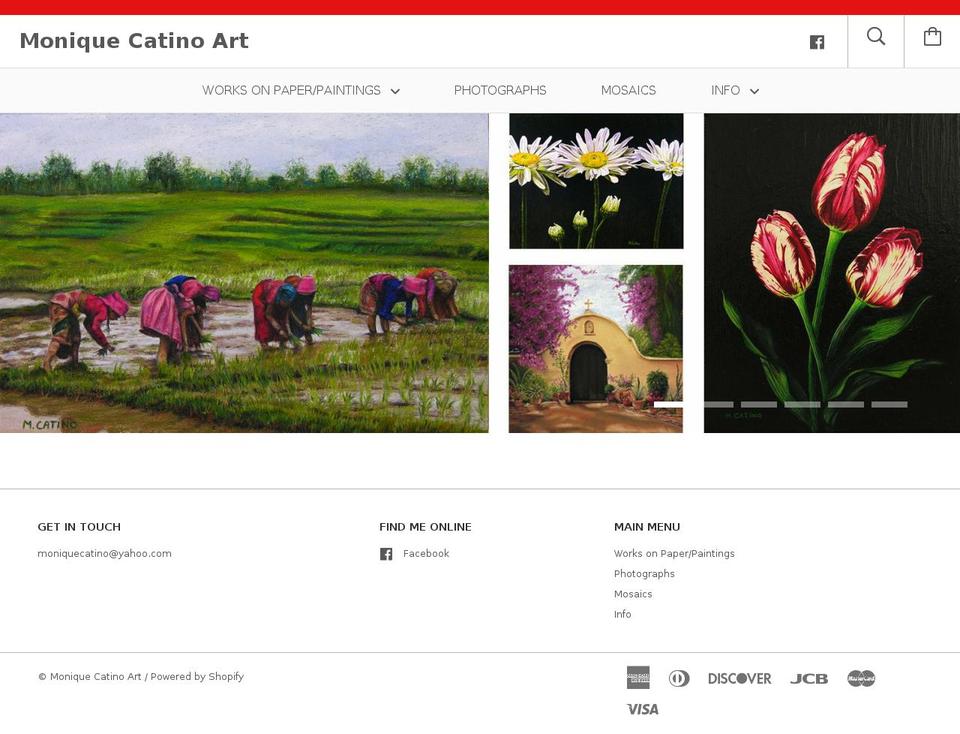
Task: Select the third slideshow indicator bar
Action: coord(759,405)
